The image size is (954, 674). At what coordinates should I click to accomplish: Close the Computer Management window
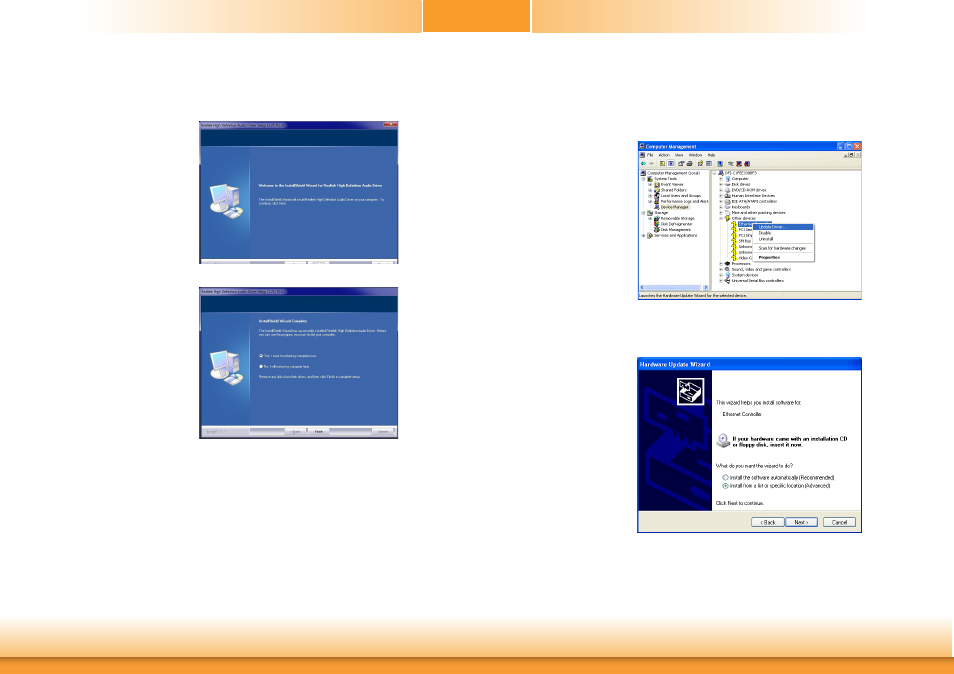coord(857,147)
